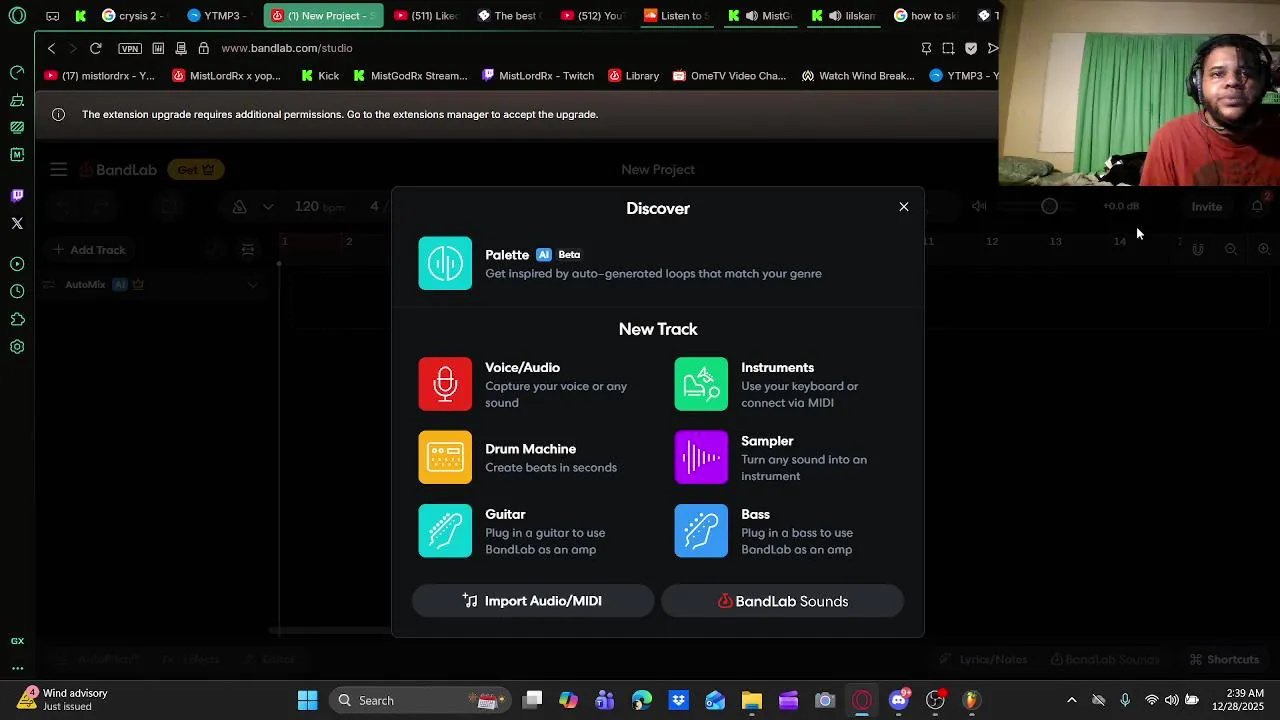Viewport: 1280px width, 720px height.
Task: Switch to the YTMP3 browser tab
Action: (220, 16)
